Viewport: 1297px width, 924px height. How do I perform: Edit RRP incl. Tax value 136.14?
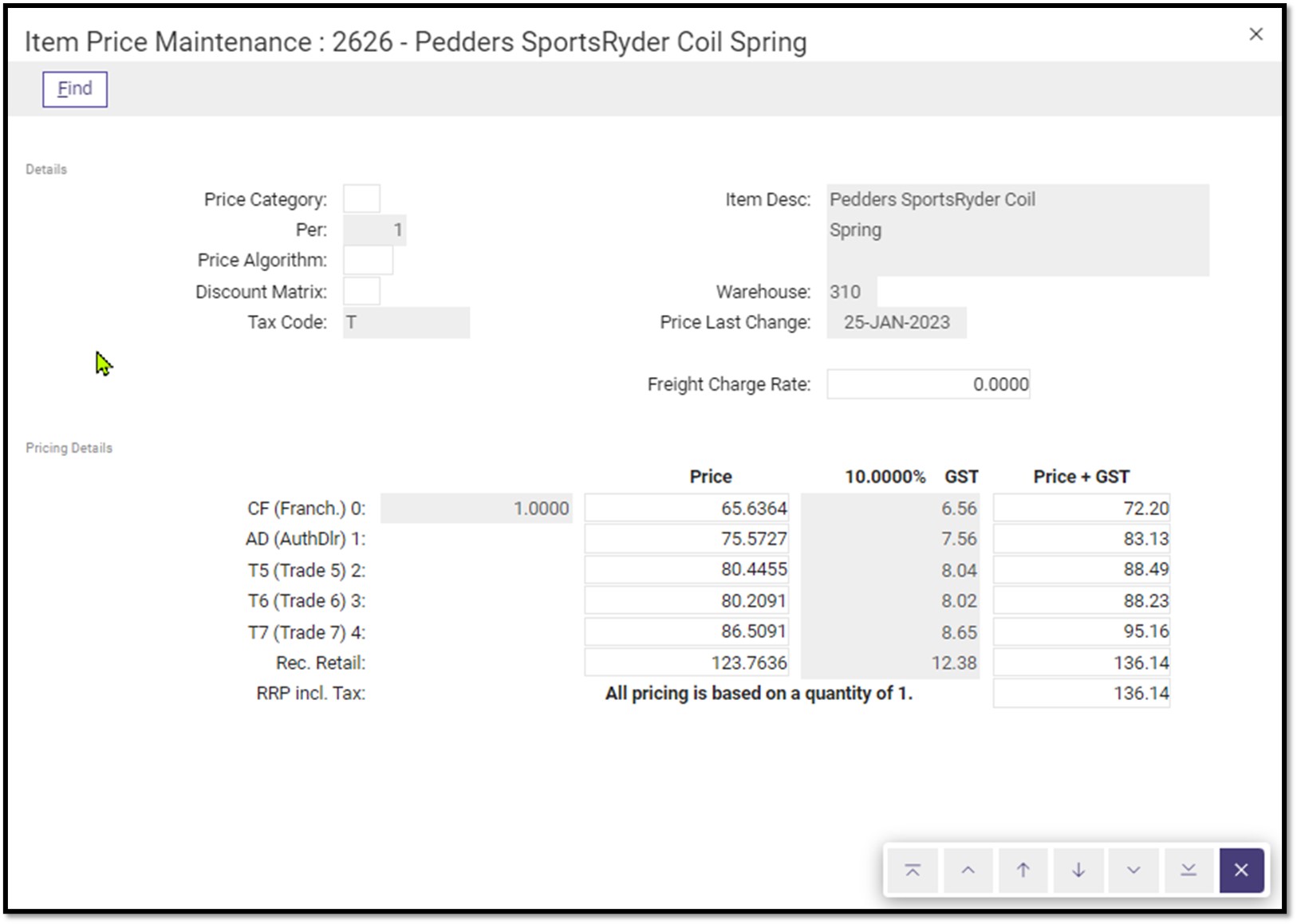pyautogui.click(x=1082, y=694)
